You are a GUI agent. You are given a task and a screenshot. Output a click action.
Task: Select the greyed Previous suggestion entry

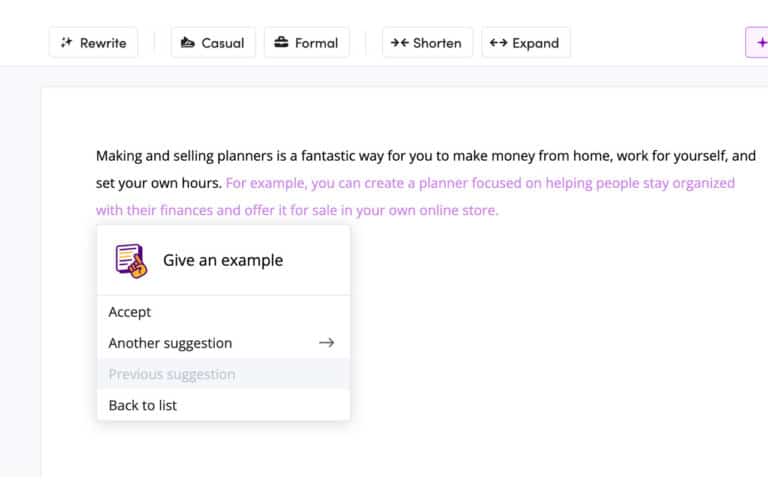tap(172, 374)
